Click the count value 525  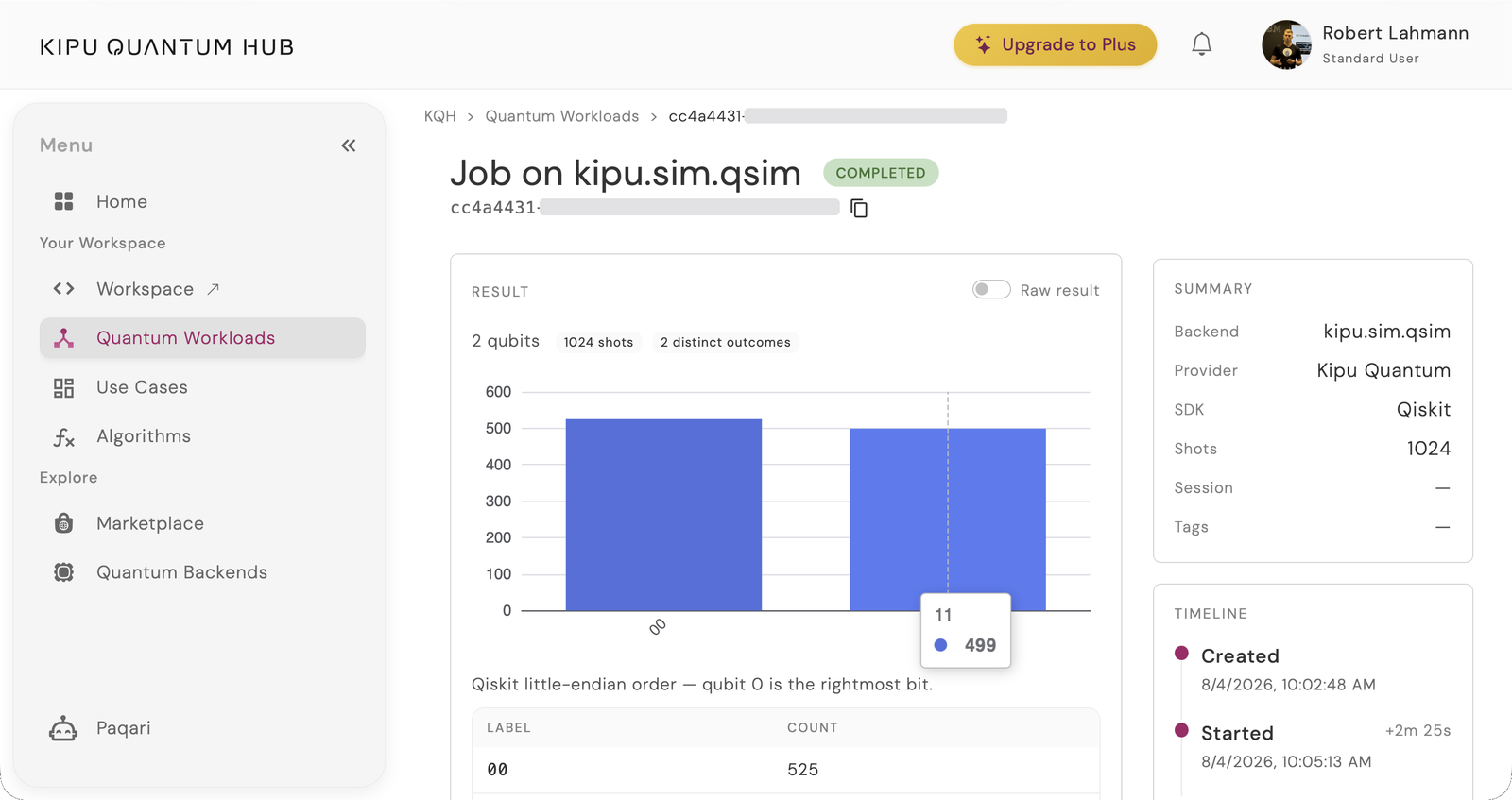(802, 770)
